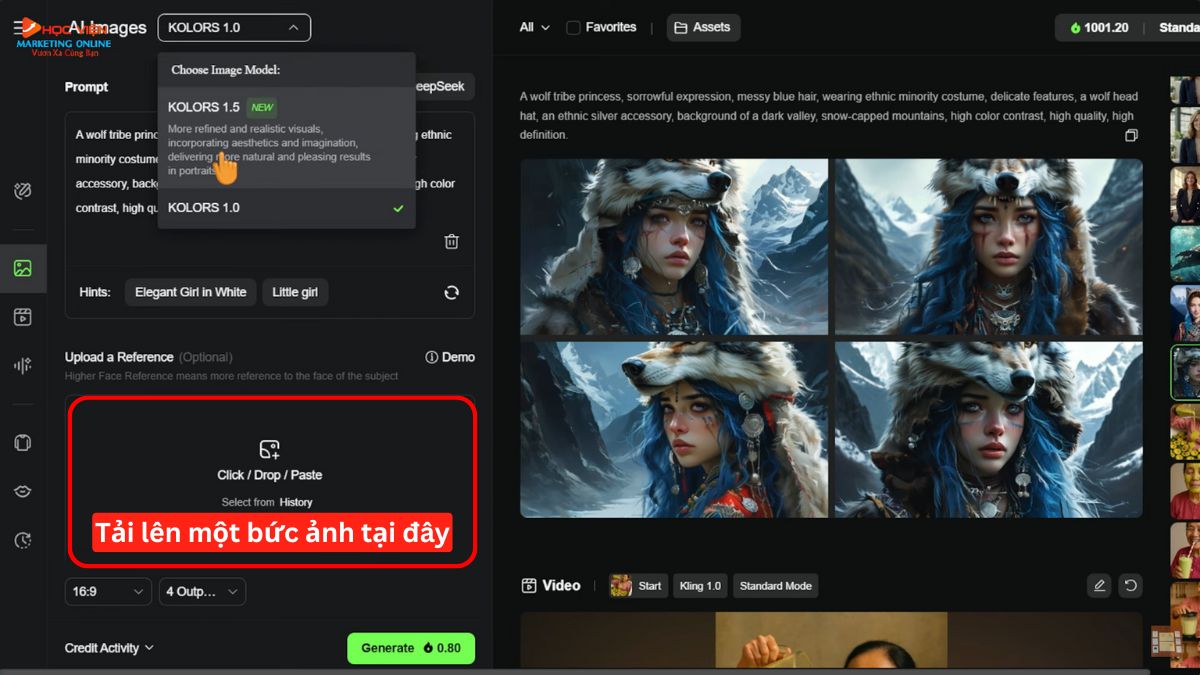
Task: Copy the wolf princess prompt text
Action: pos(1131,135)
